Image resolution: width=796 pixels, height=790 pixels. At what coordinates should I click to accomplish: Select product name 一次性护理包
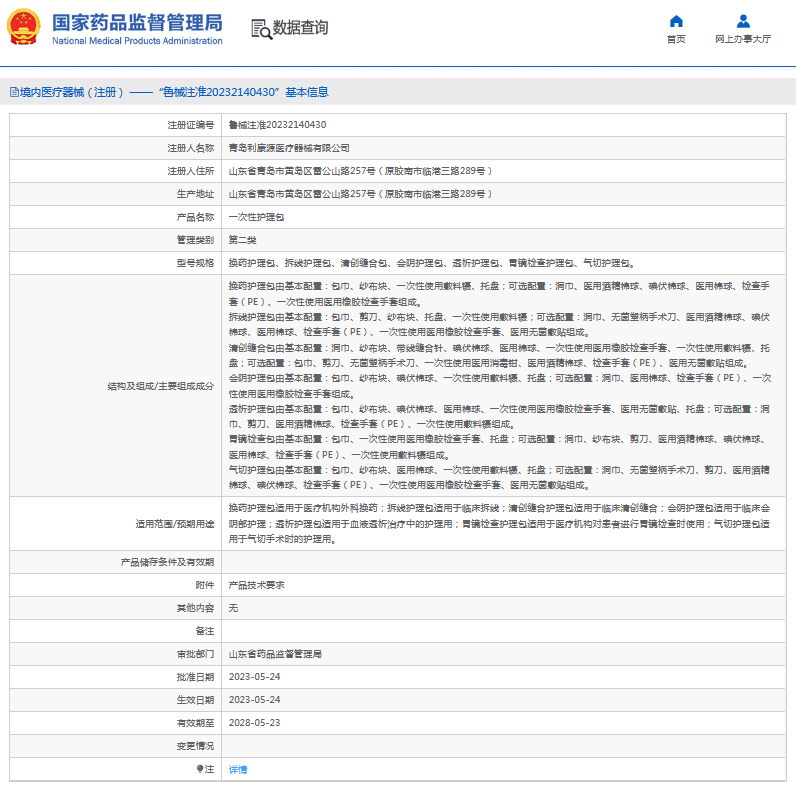(x=256, y=217)
